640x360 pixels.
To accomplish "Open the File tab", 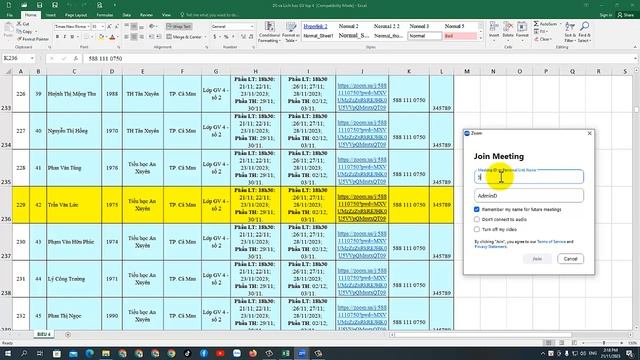I will tap(10, 15).
